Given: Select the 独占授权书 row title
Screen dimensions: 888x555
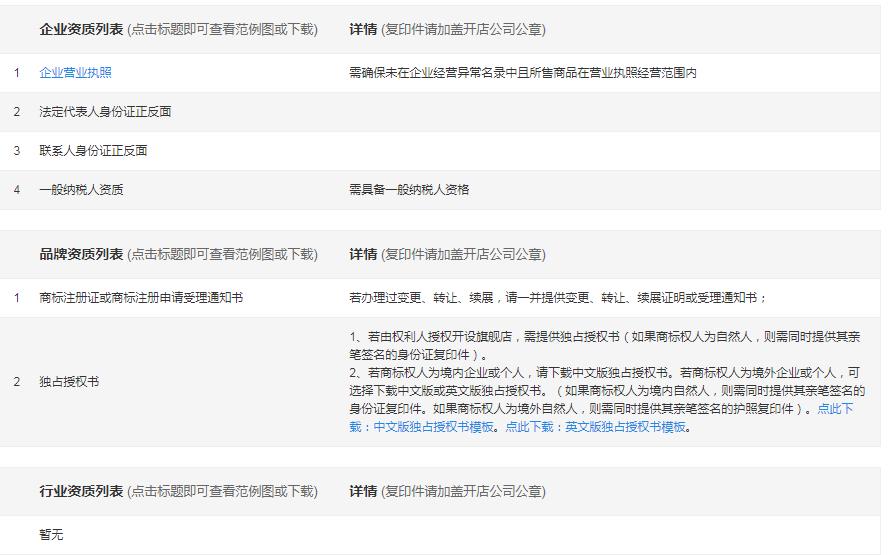Looking at the screenshot, I should click(69, 382).
